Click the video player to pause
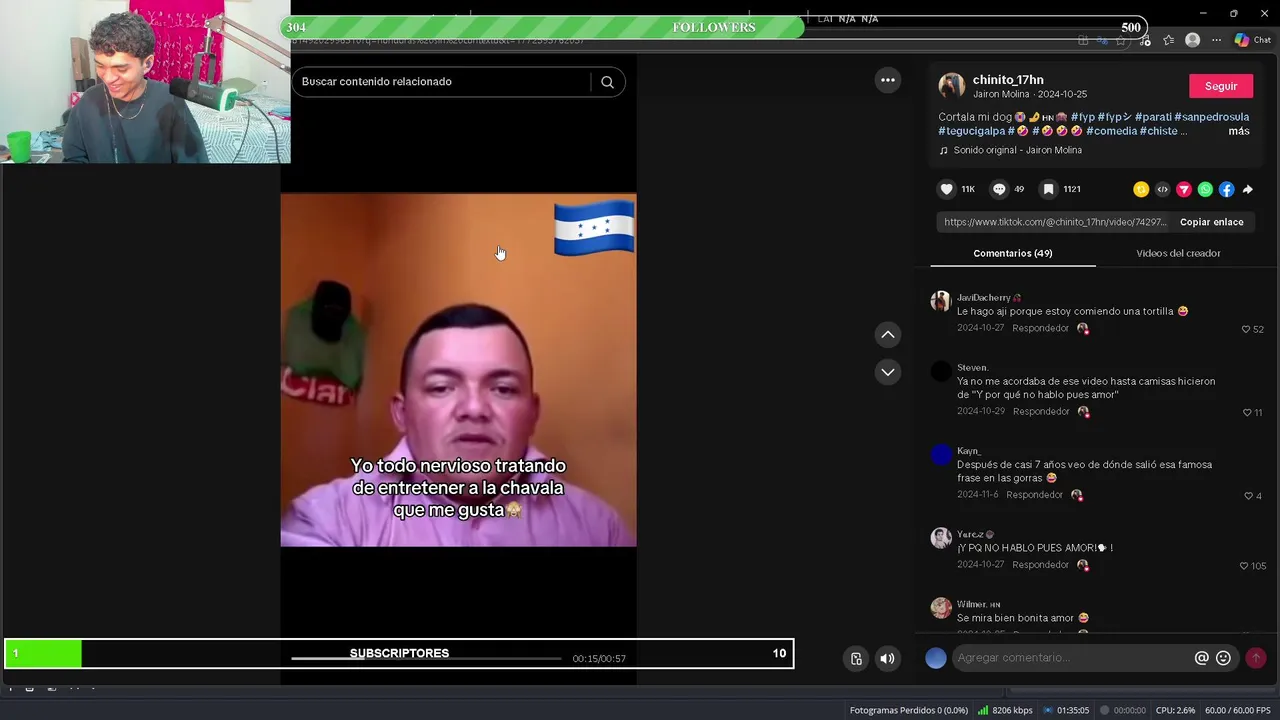 click(458, 370)
